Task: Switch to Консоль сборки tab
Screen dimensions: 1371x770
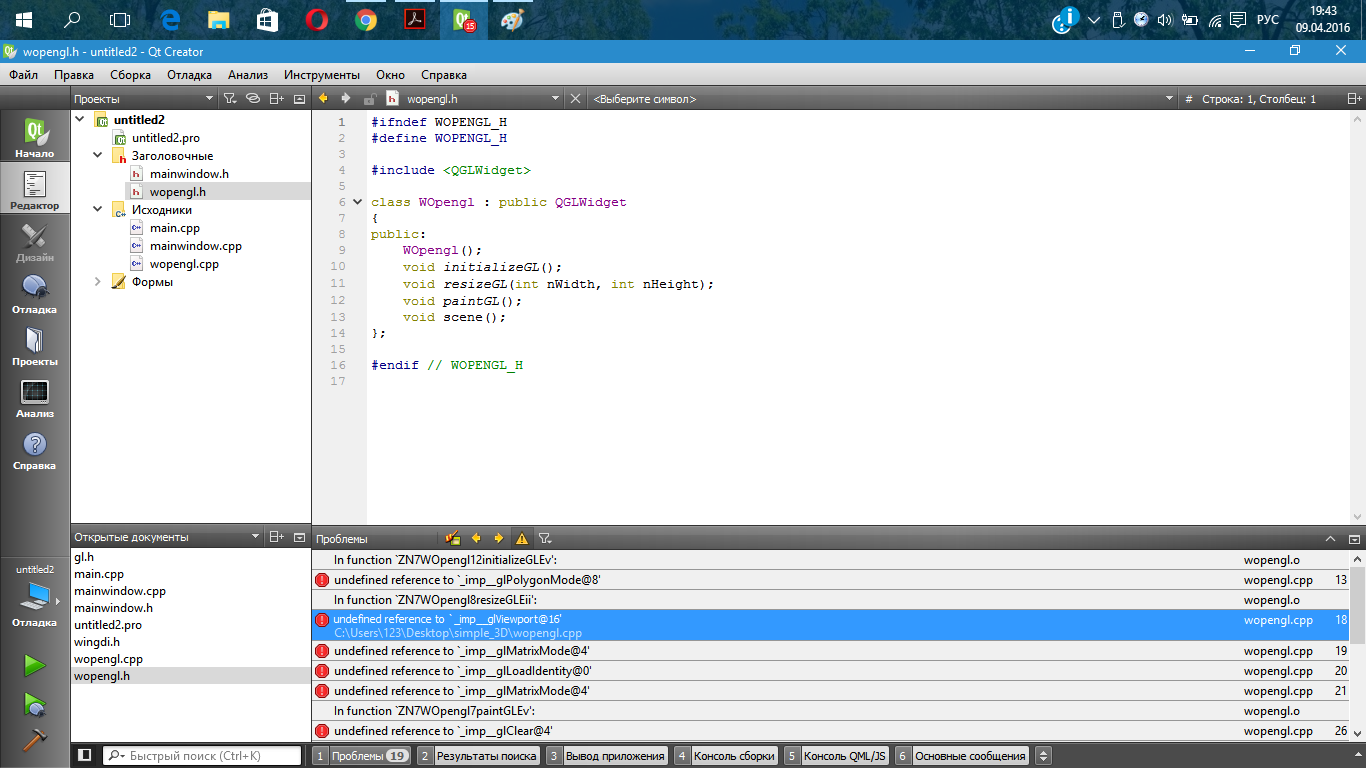Action: coord(725,756)
